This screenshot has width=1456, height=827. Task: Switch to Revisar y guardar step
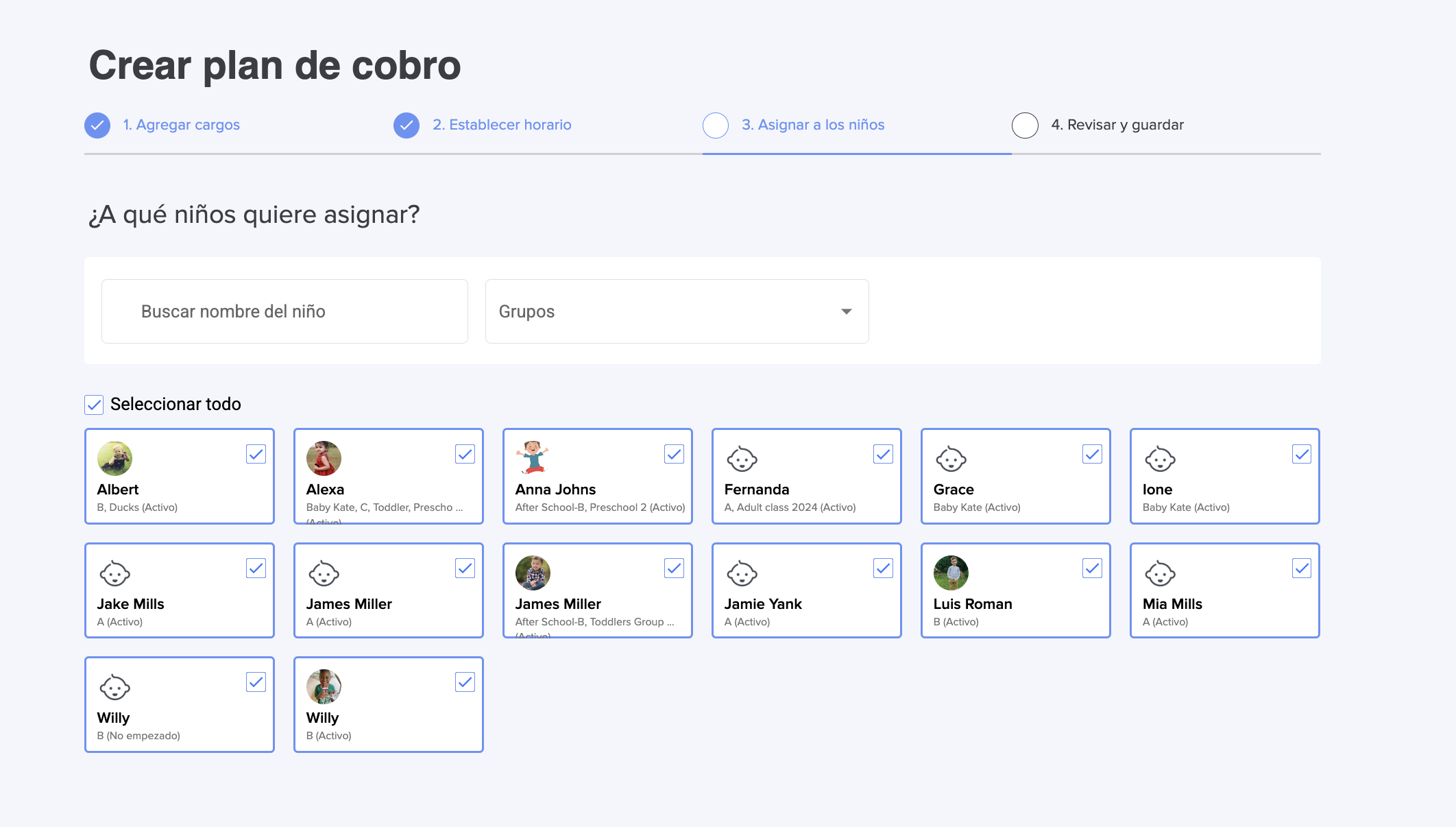(1117, 125)
